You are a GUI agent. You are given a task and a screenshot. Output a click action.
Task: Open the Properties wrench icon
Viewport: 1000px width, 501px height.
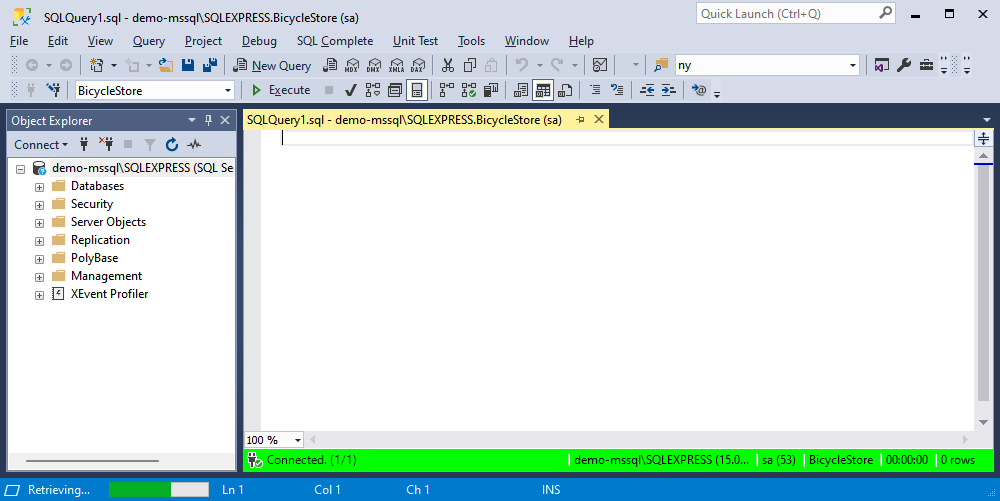click(x=904, y=65)
